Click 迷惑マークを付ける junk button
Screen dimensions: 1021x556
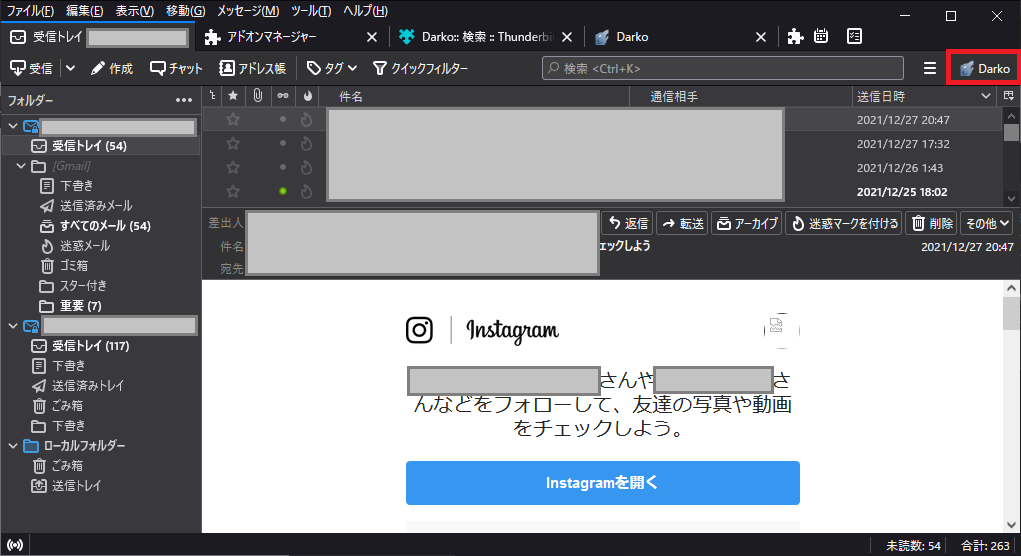[x=844, y=223]
